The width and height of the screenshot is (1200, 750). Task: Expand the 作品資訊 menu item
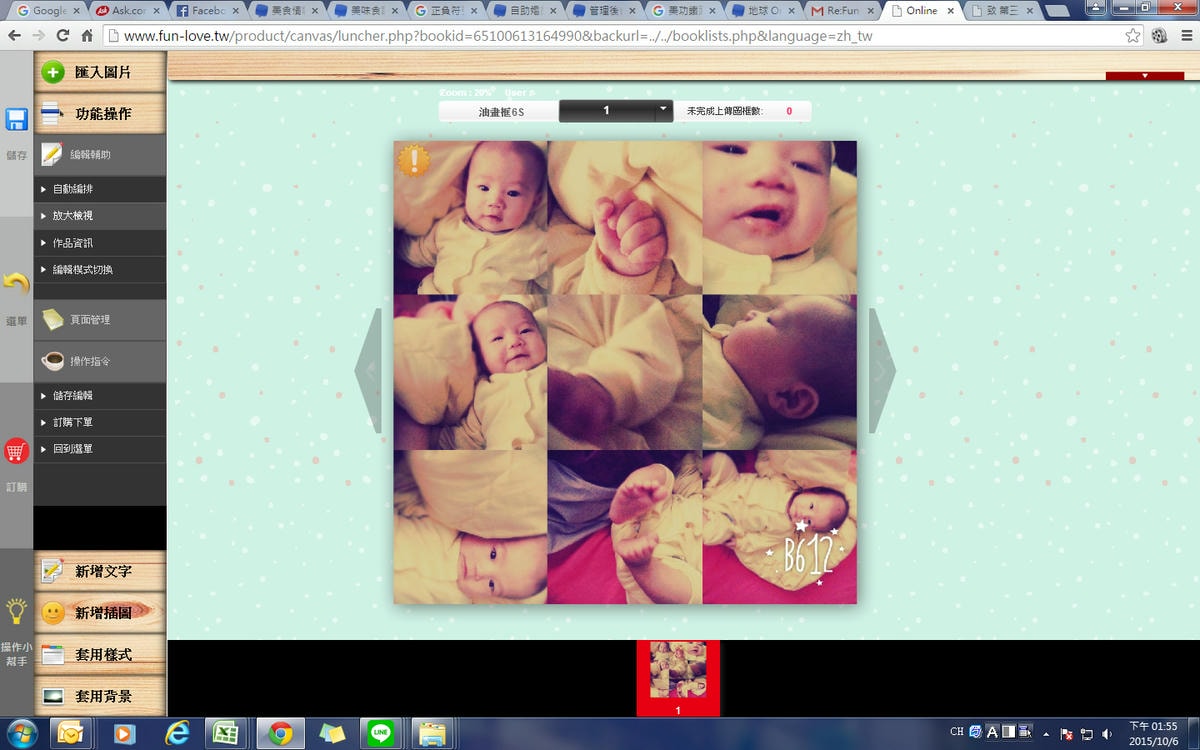point(100,242)
